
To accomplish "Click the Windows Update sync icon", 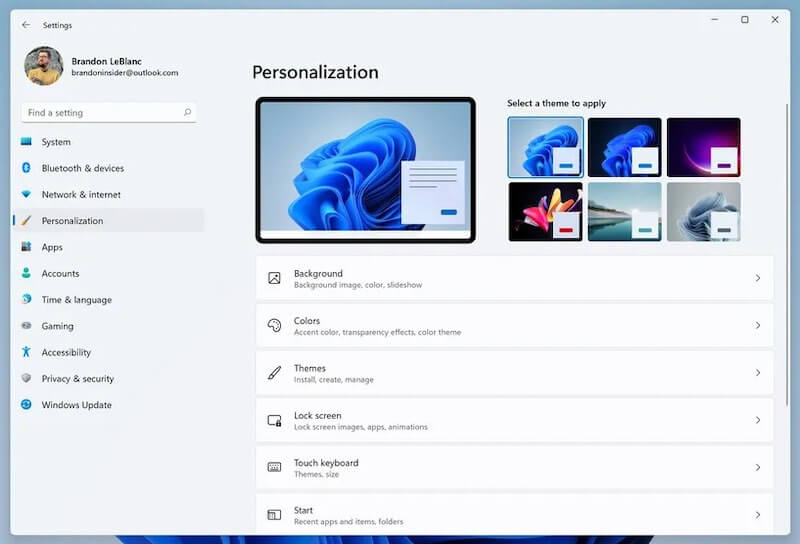I will click(x=26, y=405).
